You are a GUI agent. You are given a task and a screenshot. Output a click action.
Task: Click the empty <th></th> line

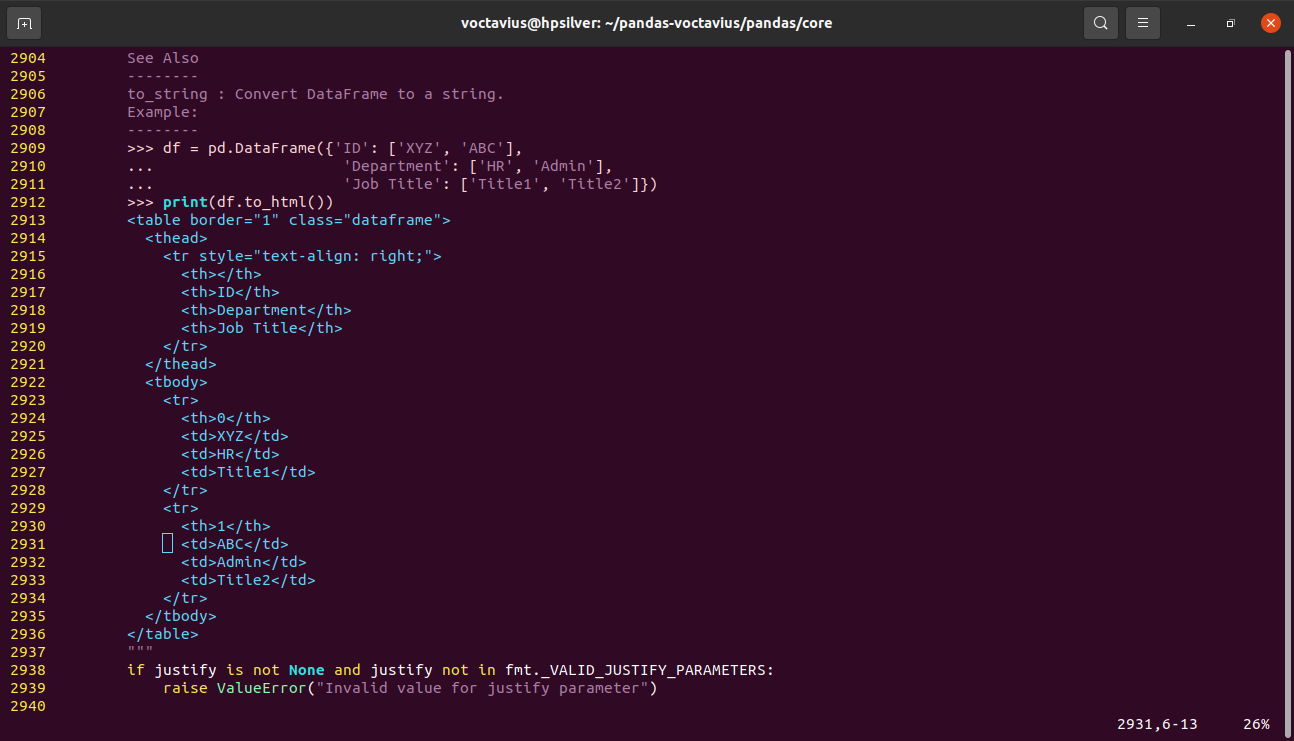click(x=221, y=274)
